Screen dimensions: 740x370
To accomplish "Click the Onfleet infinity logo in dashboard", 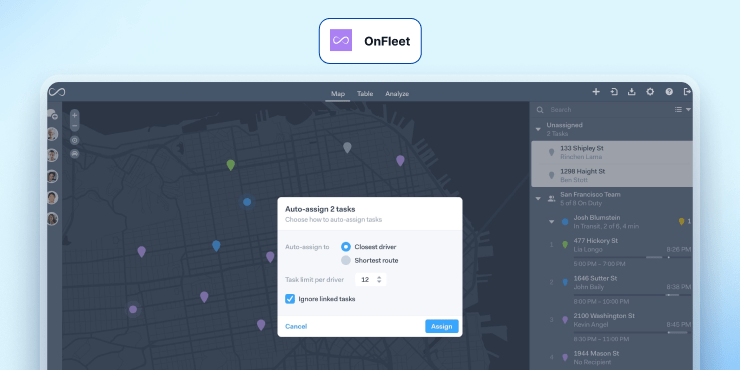I will 57,92.
